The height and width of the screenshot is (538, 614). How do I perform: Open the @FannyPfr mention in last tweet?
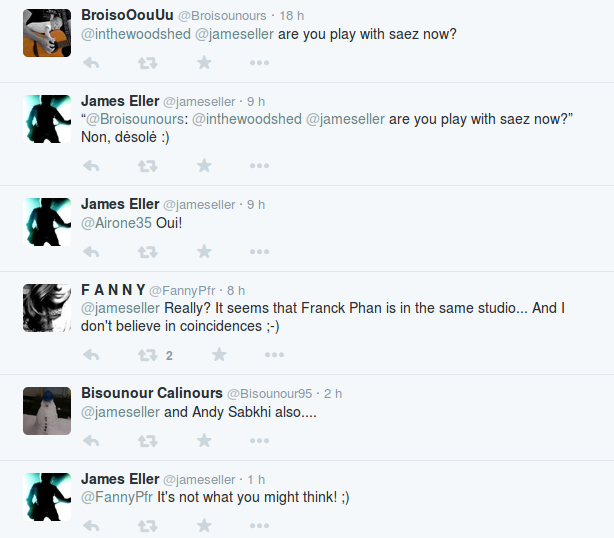pos(116,497)
